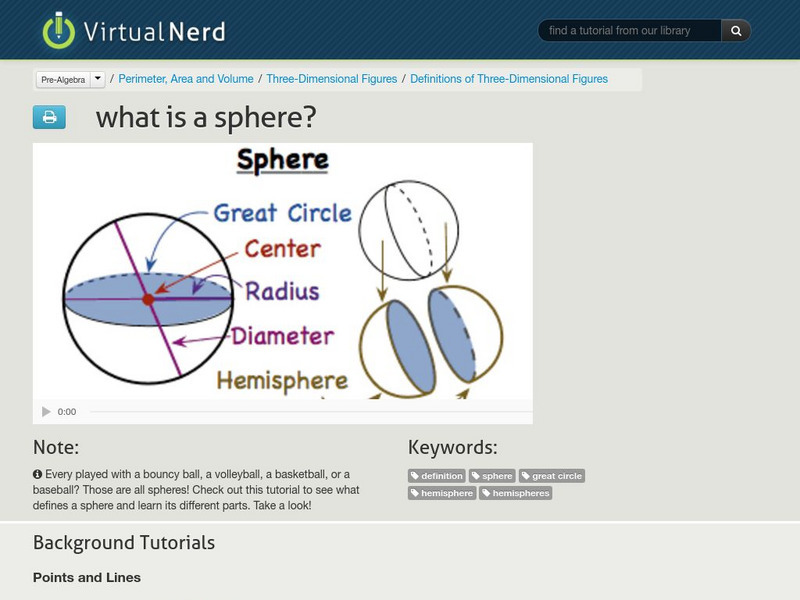The height and width of the screenshot is (600, 800).
Task: Select the 'sphere' keyword tag
Action: click(494, 476)
